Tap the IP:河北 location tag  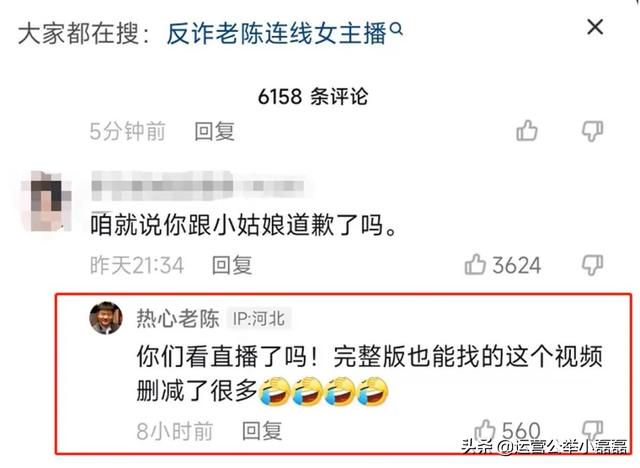(259, 318)
